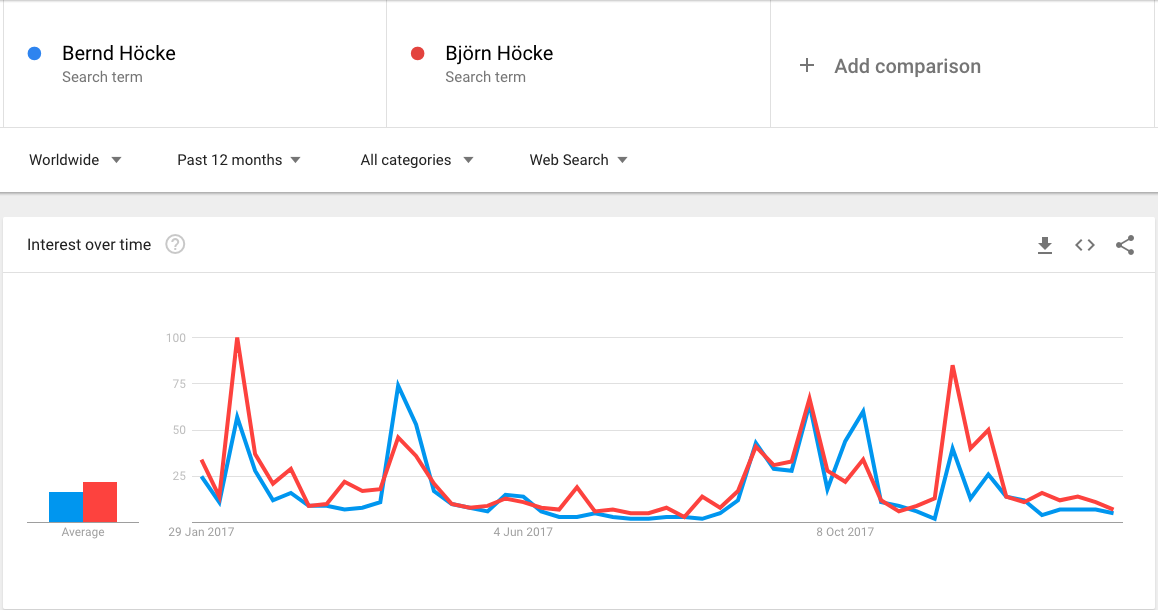Viewport: 1158px width, 610px height.
Task: Expand the Worldwide region dropdown
Action: (75, 160)
